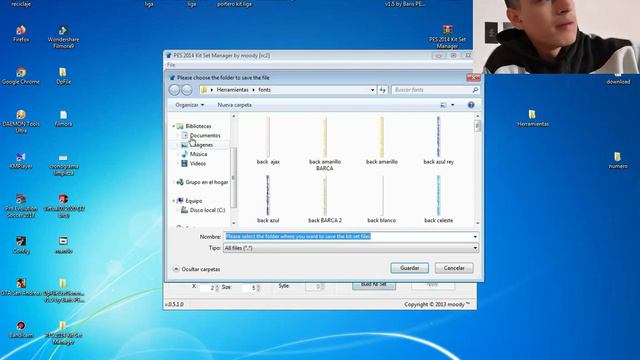
Task: Open the Wondershare Filmora9 desktop shortcut
Action: pos(63,37)
